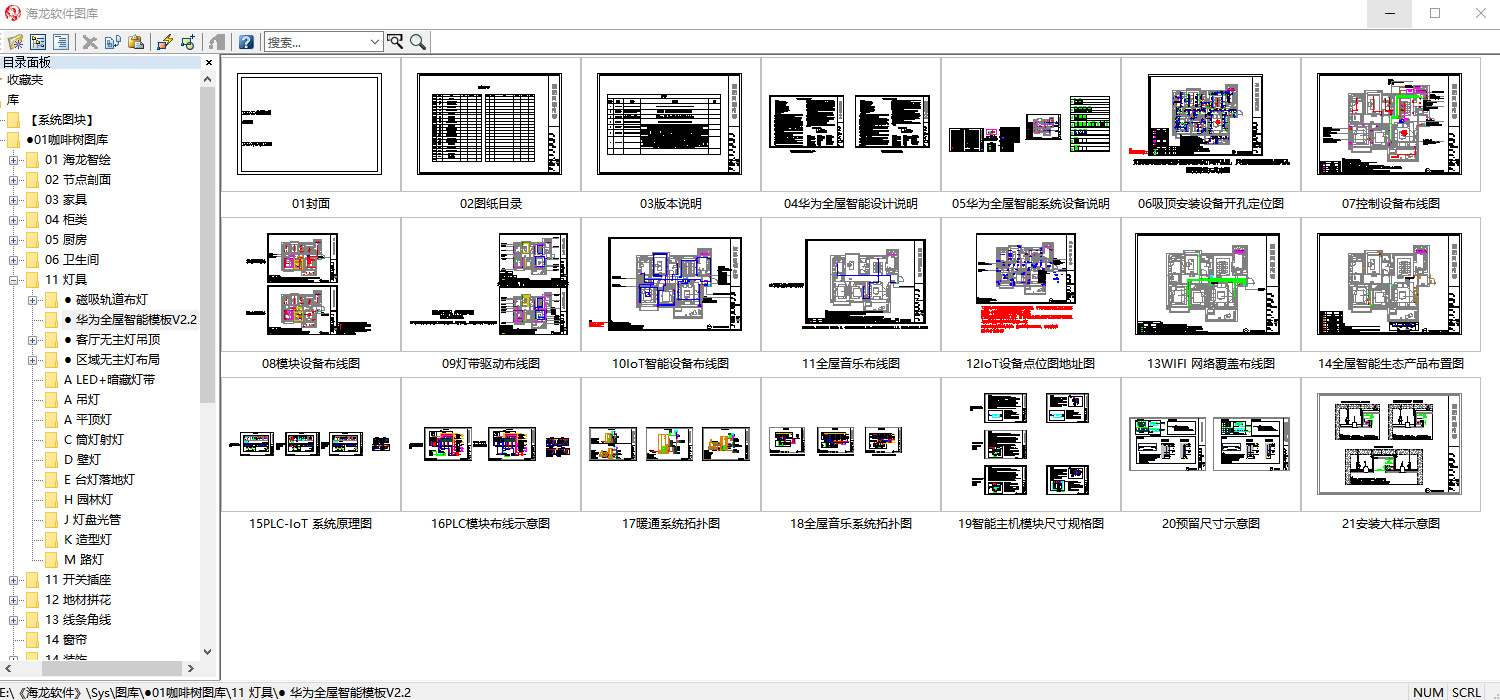Open help with the question mark icon

[x=246, y=42]
